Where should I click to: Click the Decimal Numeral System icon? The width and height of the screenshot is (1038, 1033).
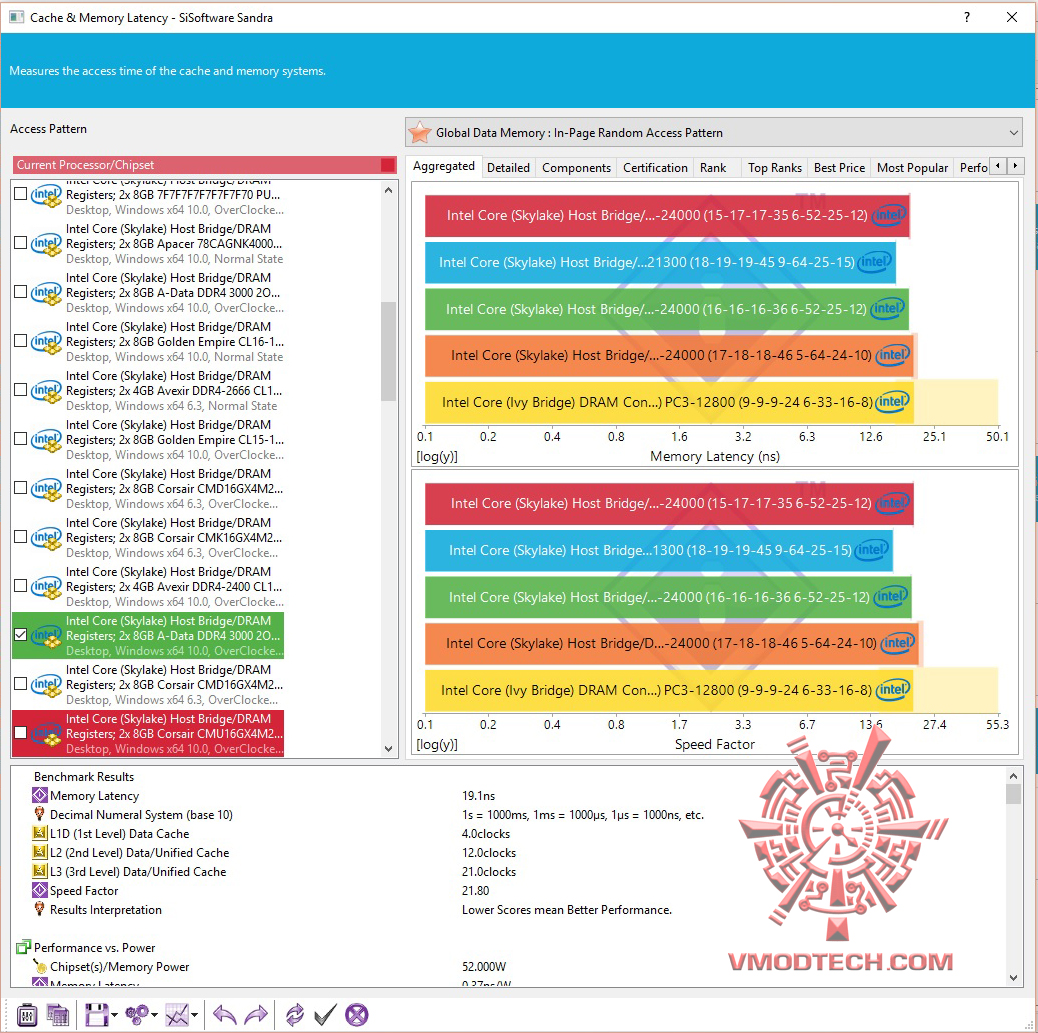click(x=40, y=814)
